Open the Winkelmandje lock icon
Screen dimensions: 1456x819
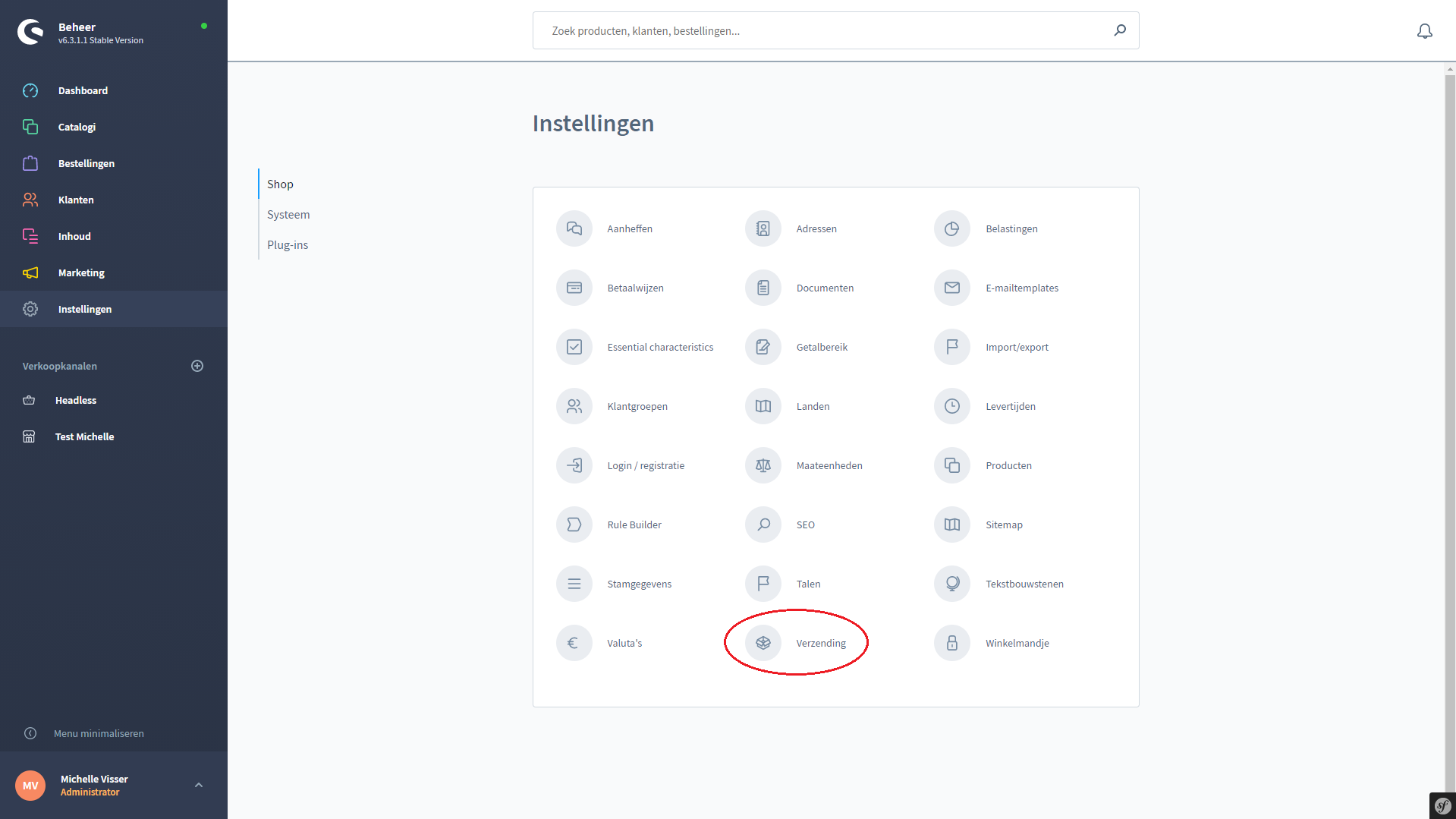pos(951,643)
